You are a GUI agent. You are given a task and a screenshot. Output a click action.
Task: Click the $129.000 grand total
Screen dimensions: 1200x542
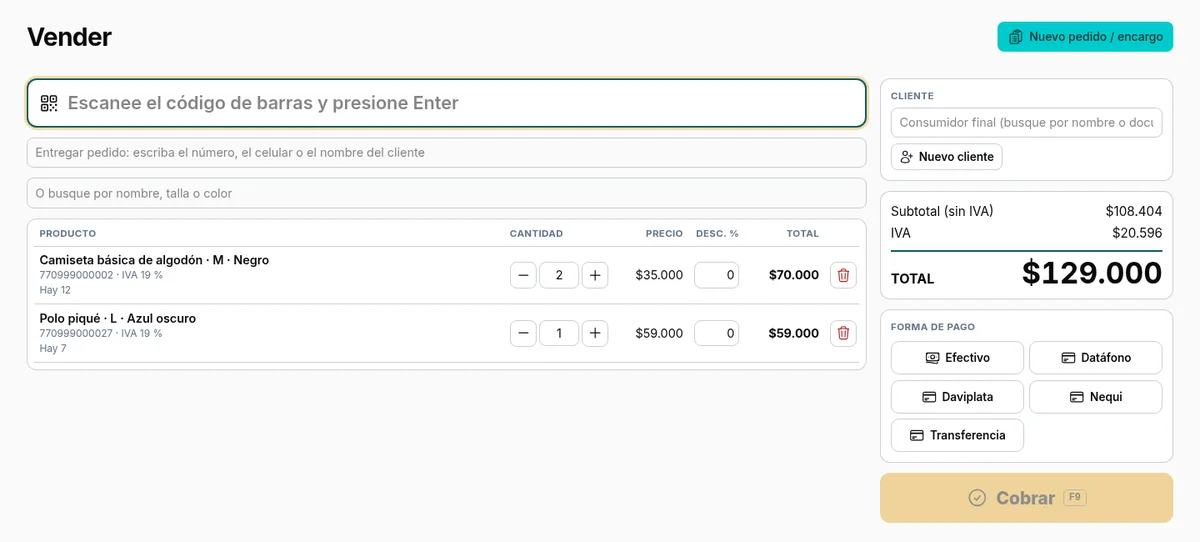click(x=1092, y=273)
